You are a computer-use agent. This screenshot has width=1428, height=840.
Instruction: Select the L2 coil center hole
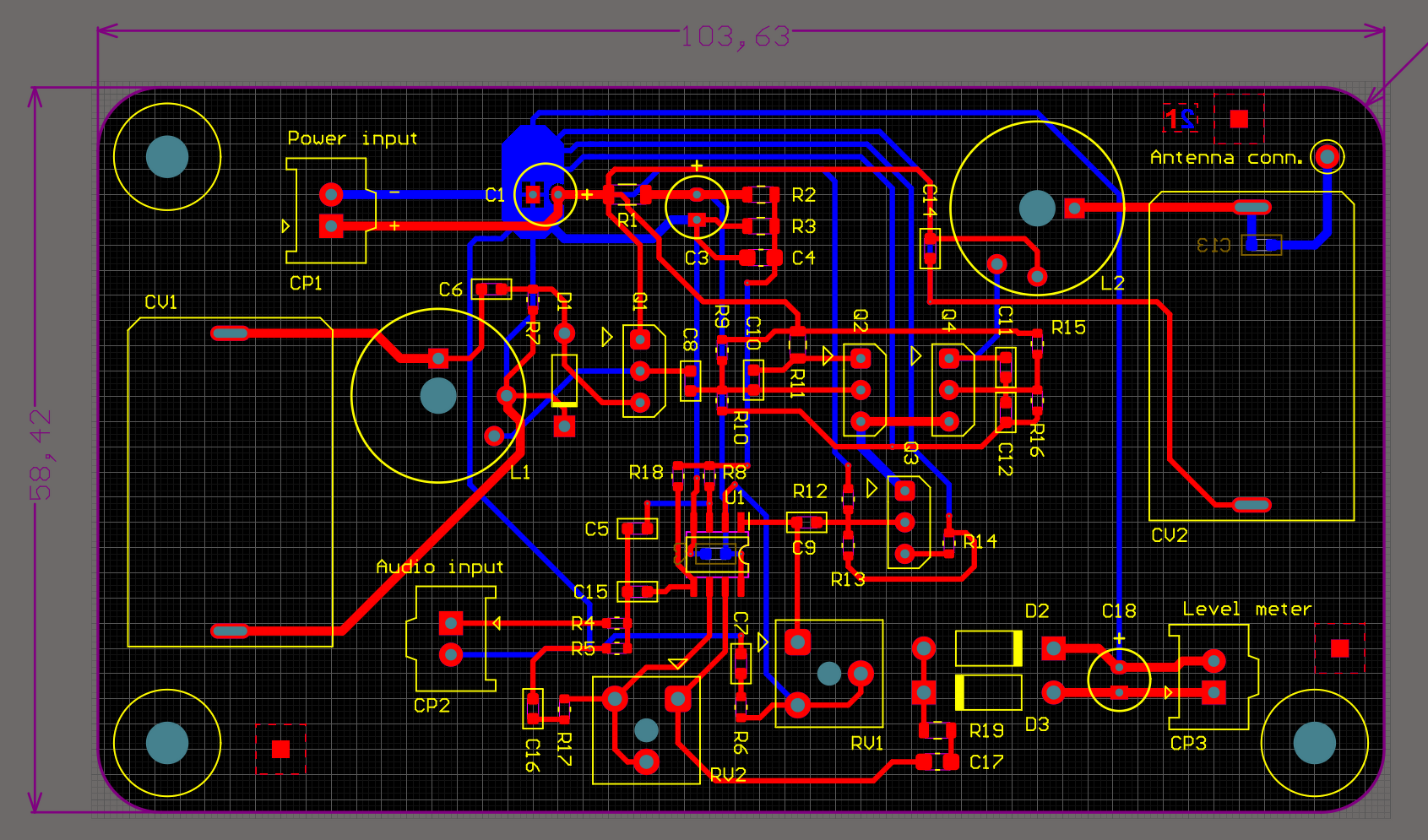(x=1037, y=209)
